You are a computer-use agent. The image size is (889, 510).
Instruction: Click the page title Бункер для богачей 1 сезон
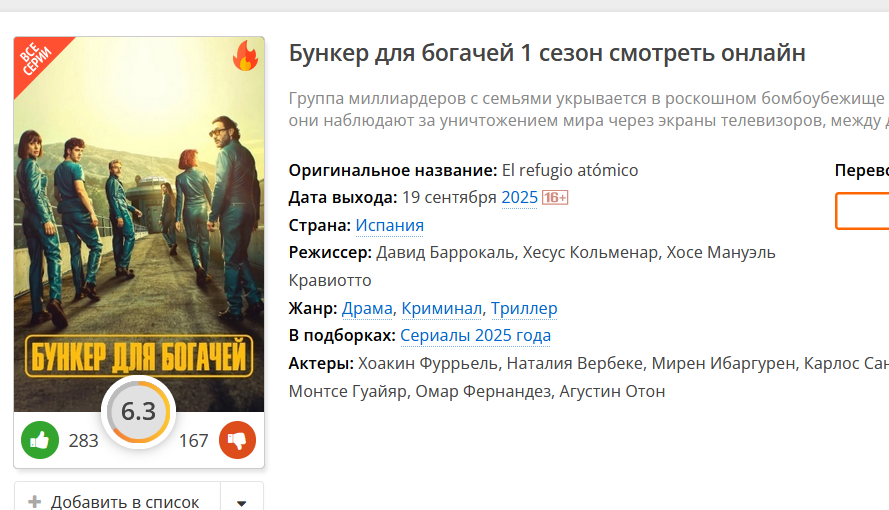(547, 53)
